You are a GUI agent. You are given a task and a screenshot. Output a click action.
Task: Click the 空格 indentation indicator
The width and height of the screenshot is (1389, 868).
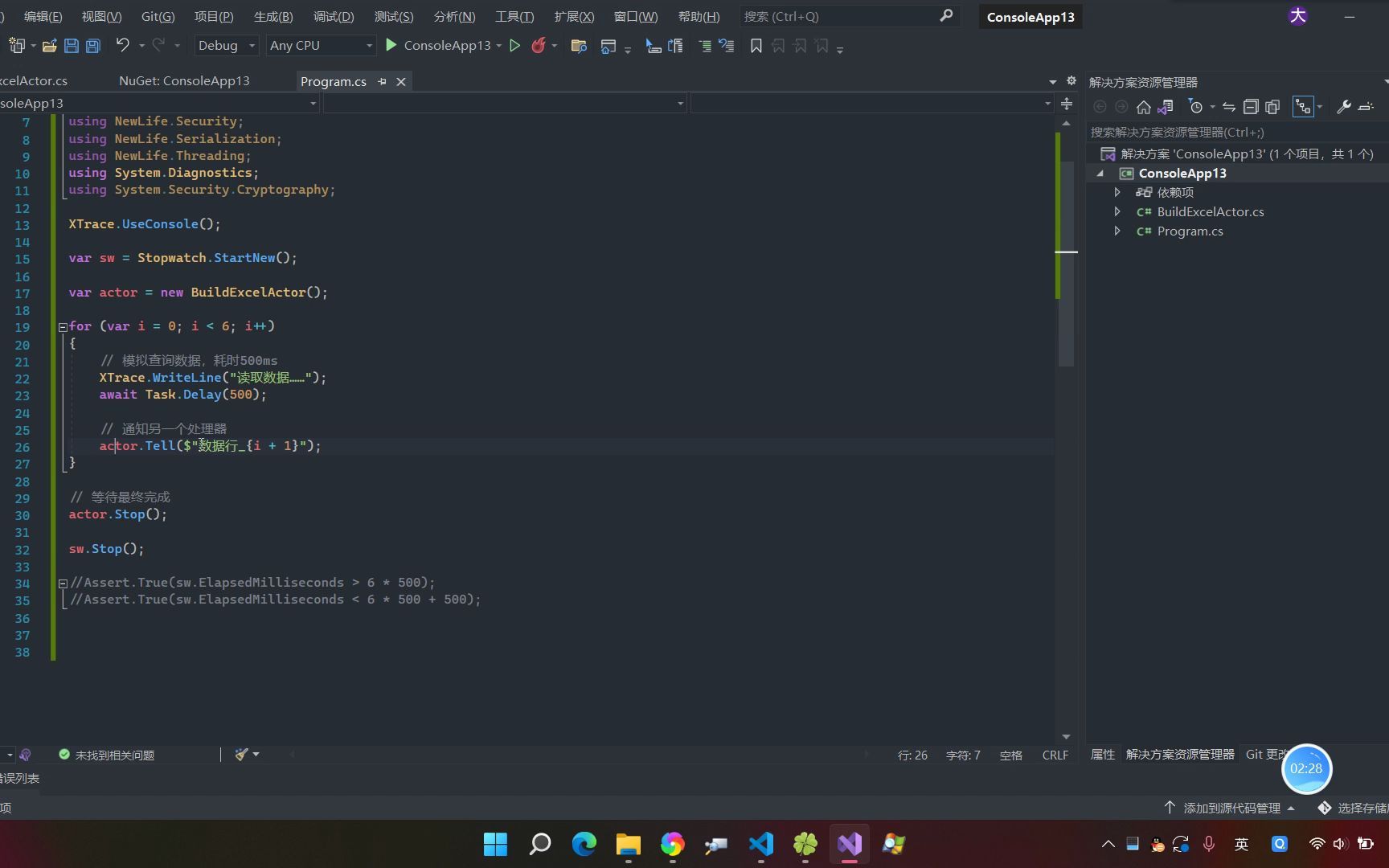[x=1010, y=755]
